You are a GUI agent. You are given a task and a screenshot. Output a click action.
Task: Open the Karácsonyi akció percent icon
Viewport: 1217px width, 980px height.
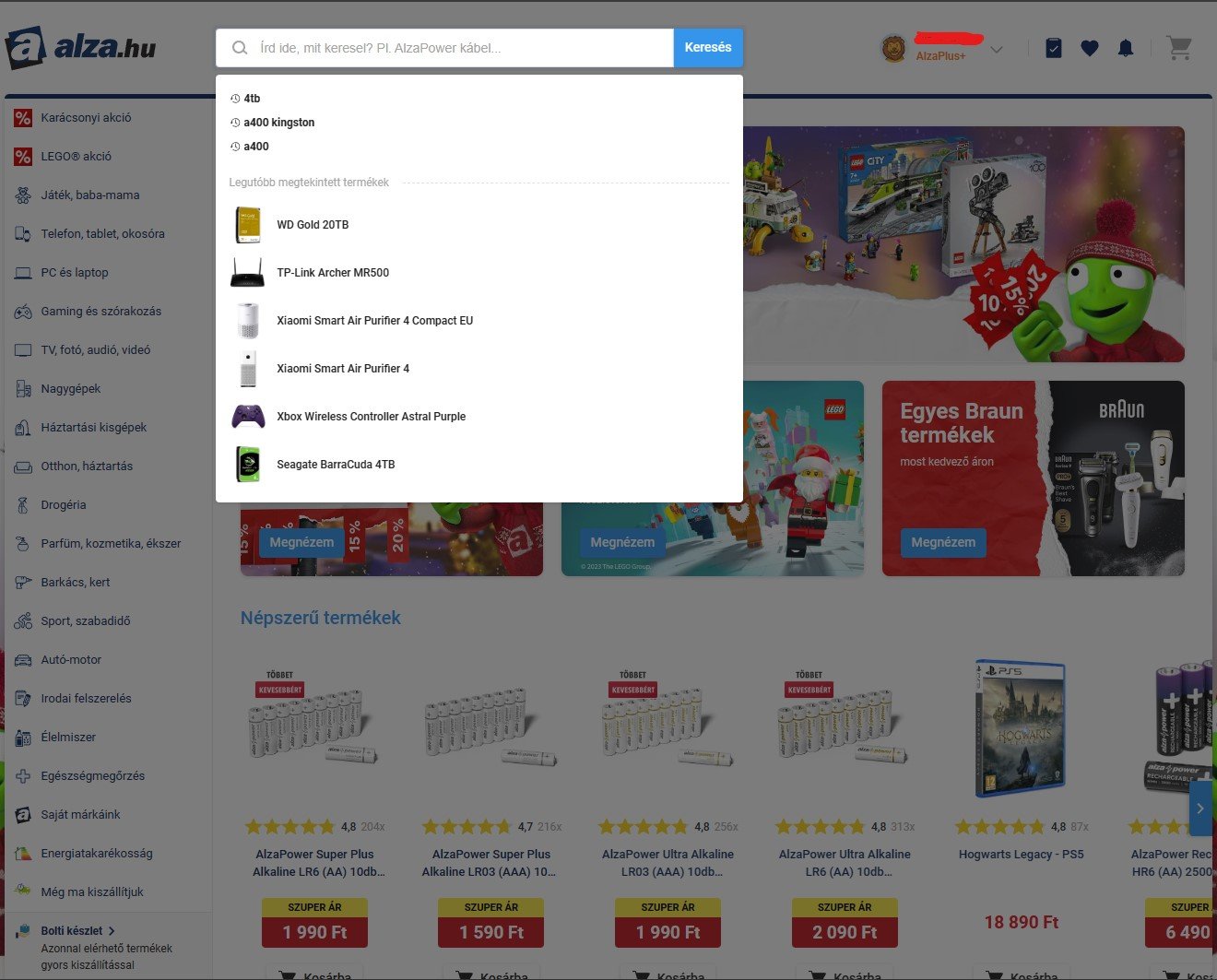tap(23, 118)
